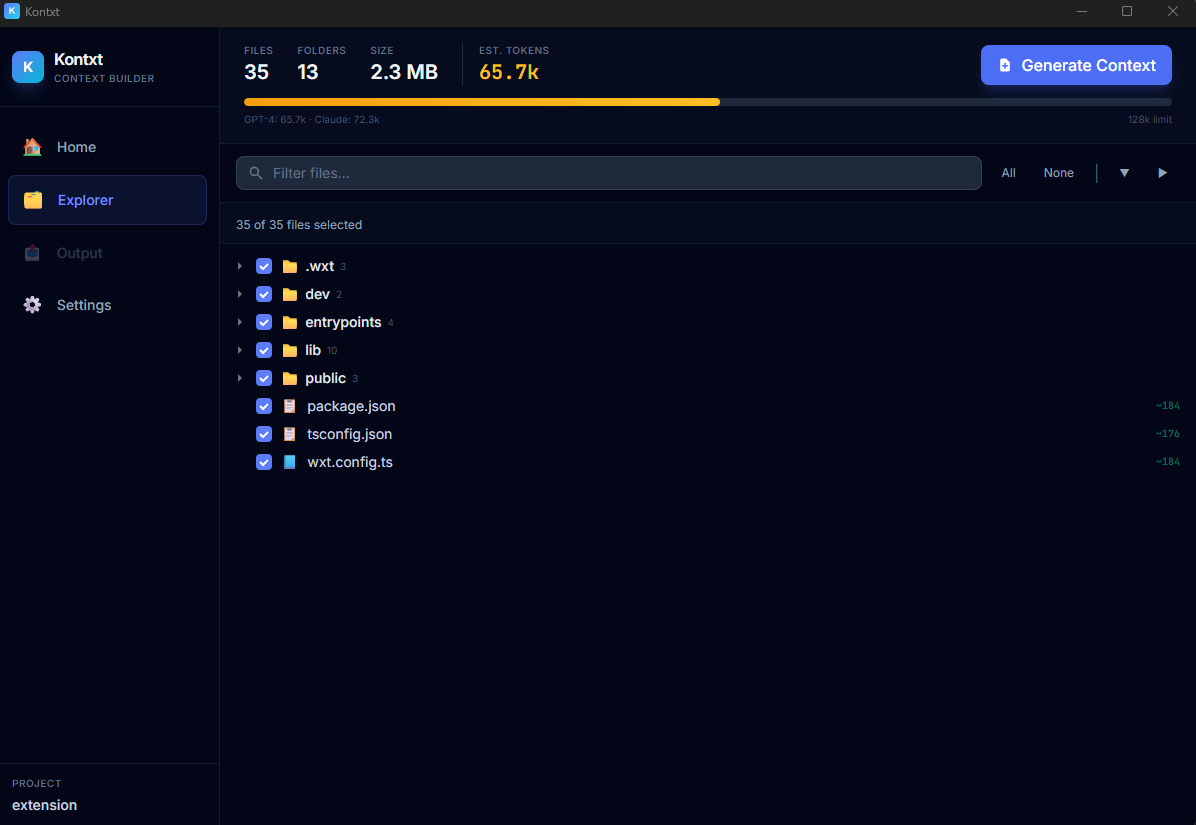Screen dimensions: 1196x825
Task: Click the tsconfig.json file name
Action: point(349,434)
